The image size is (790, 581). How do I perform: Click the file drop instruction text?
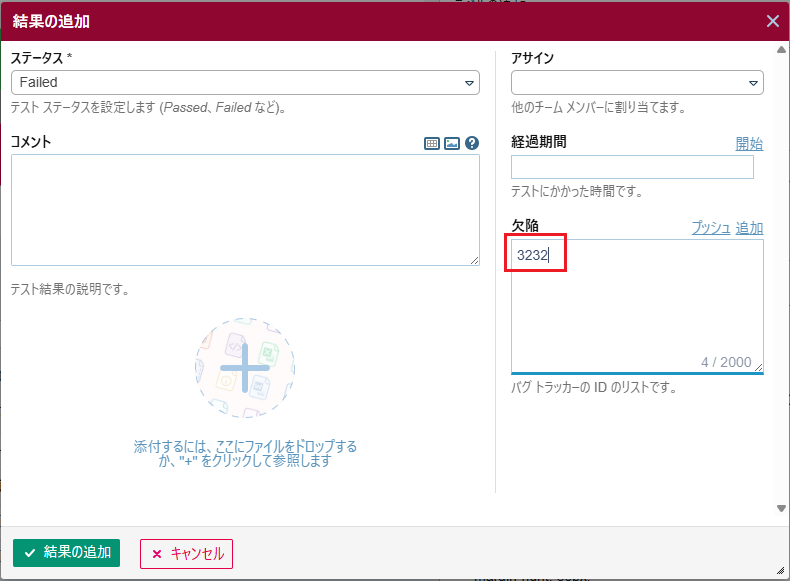(245, 454)
